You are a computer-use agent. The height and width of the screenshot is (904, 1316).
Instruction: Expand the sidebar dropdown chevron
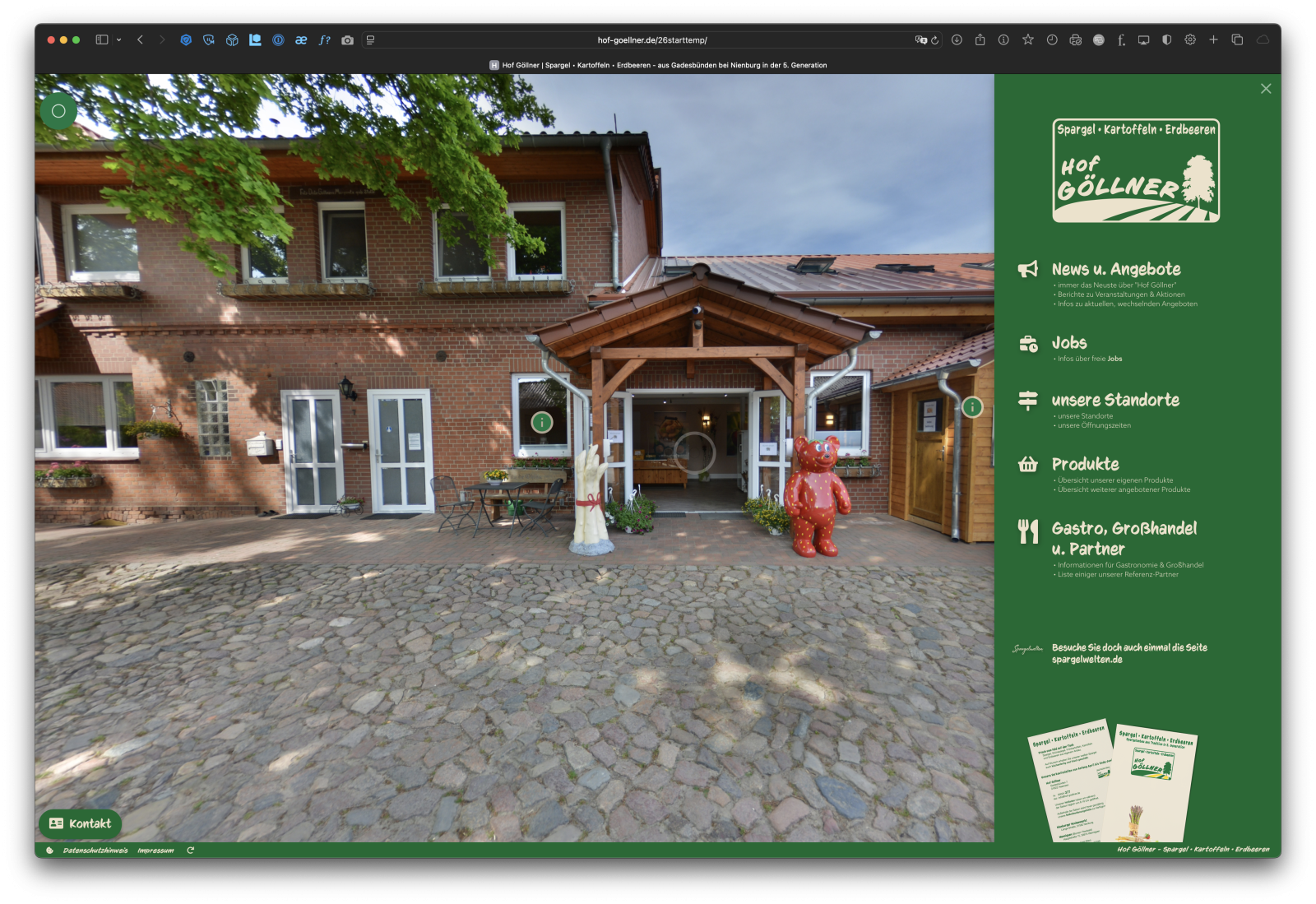[x=119, y=39]
